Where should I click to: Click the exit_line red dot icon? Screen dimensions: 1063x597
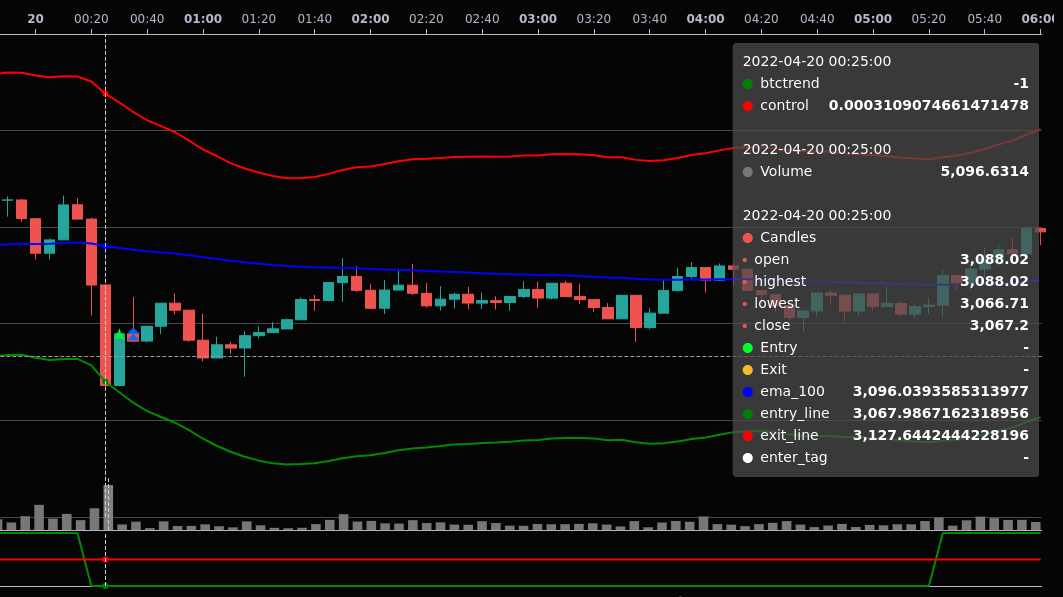[x=747, y=435]
